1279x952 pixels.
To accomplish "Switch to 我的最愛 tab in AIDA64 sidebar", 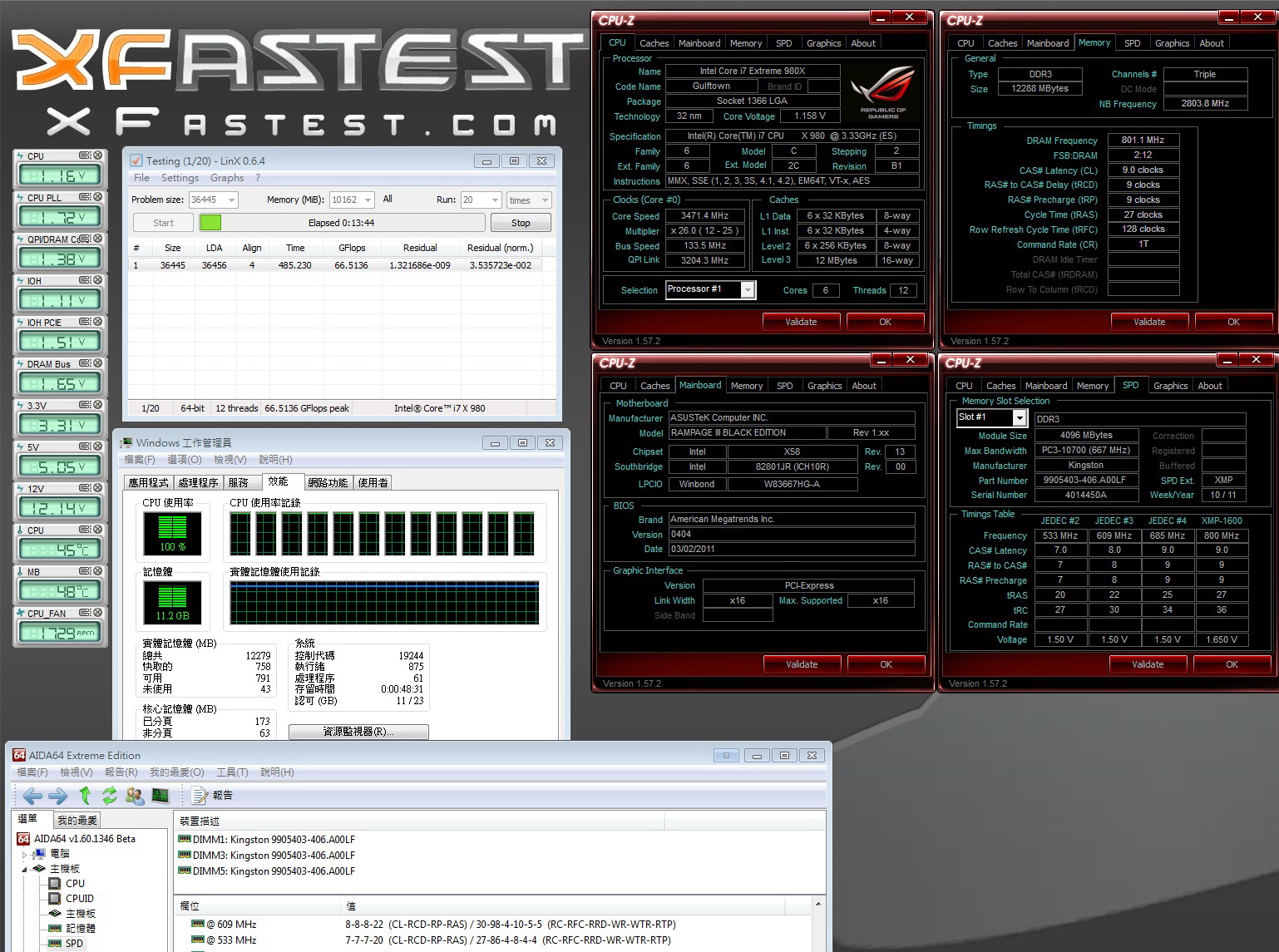I will (x=77, y=820).
